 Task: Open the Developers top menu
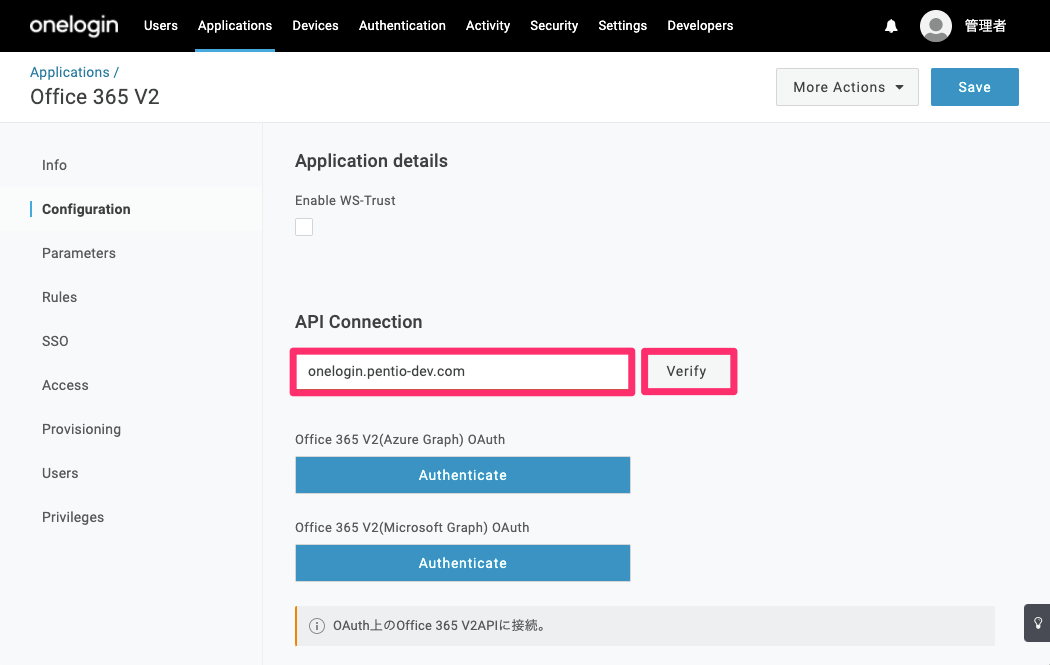(700, 25)
